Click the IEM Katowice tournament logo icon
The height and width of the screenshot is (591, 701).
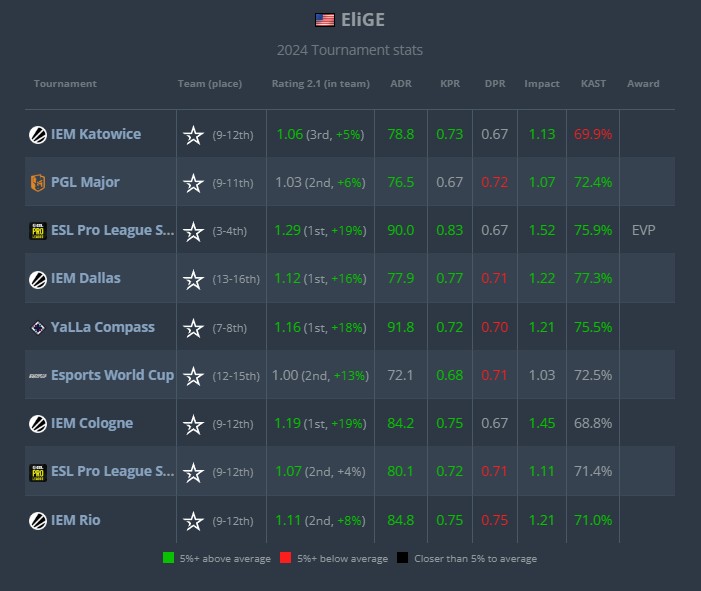tap(37, 135)
